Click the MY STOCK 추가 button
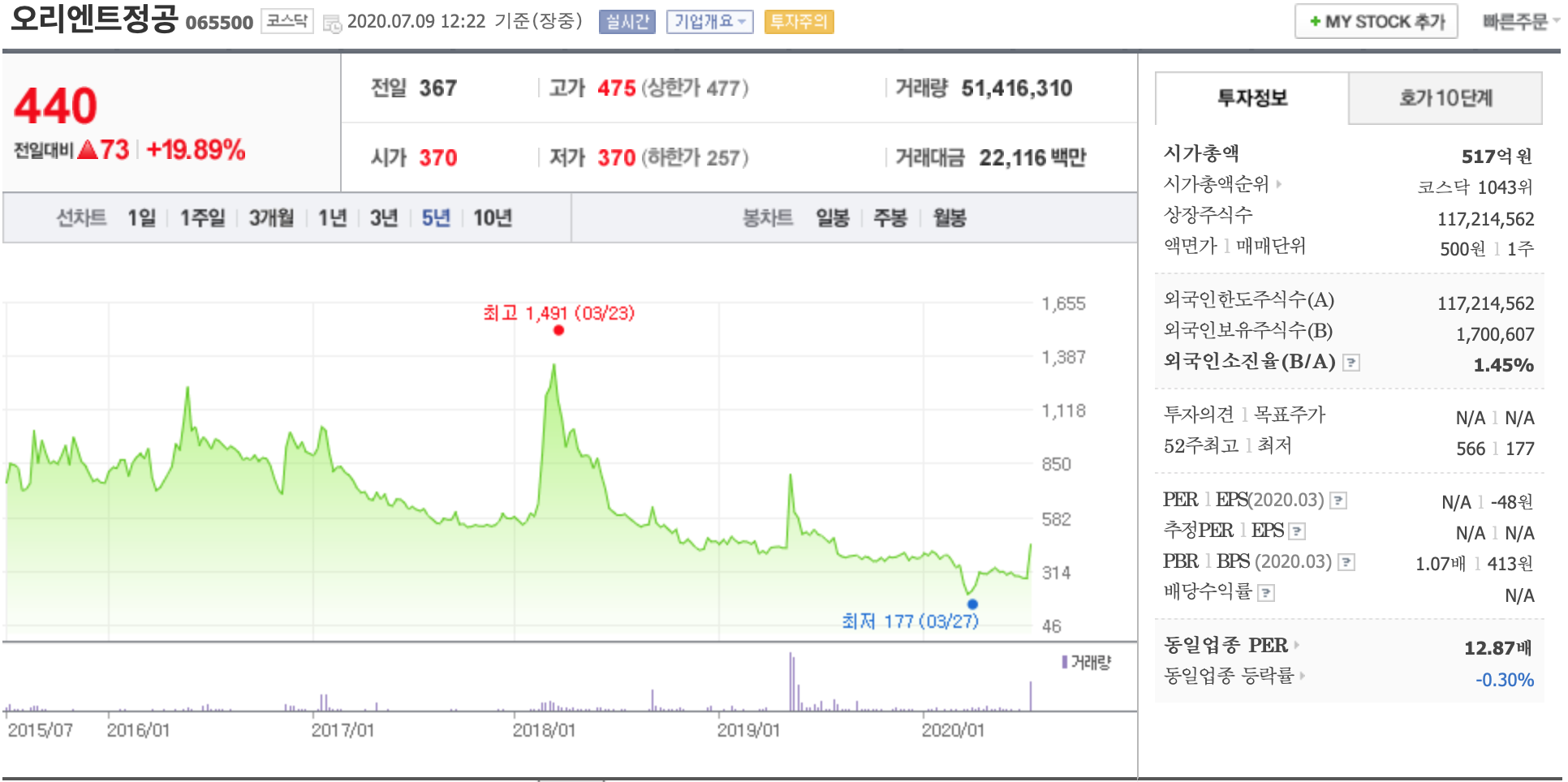The image size is (1568, 782). (x=1376, y=22)
